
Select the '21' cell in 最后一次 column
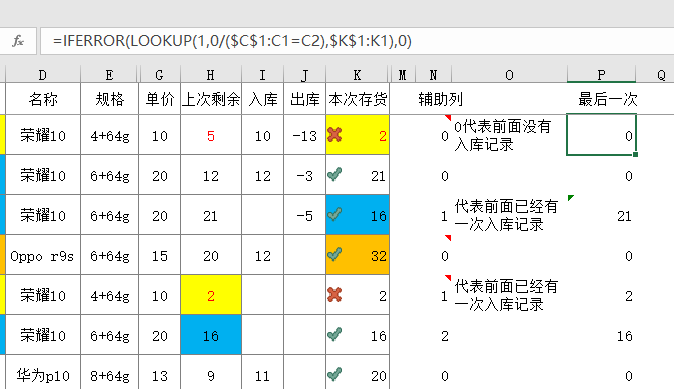[601, 215]
